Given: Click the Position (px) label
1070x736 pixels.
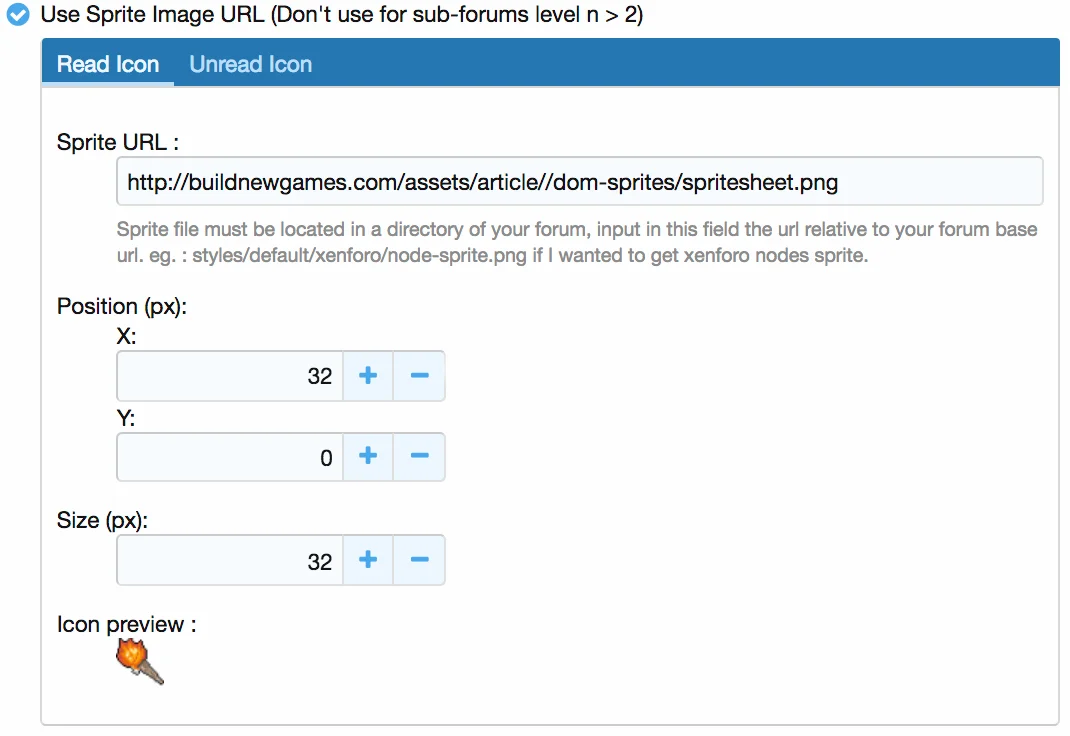Looking at the screenshot, I should 122,306.
